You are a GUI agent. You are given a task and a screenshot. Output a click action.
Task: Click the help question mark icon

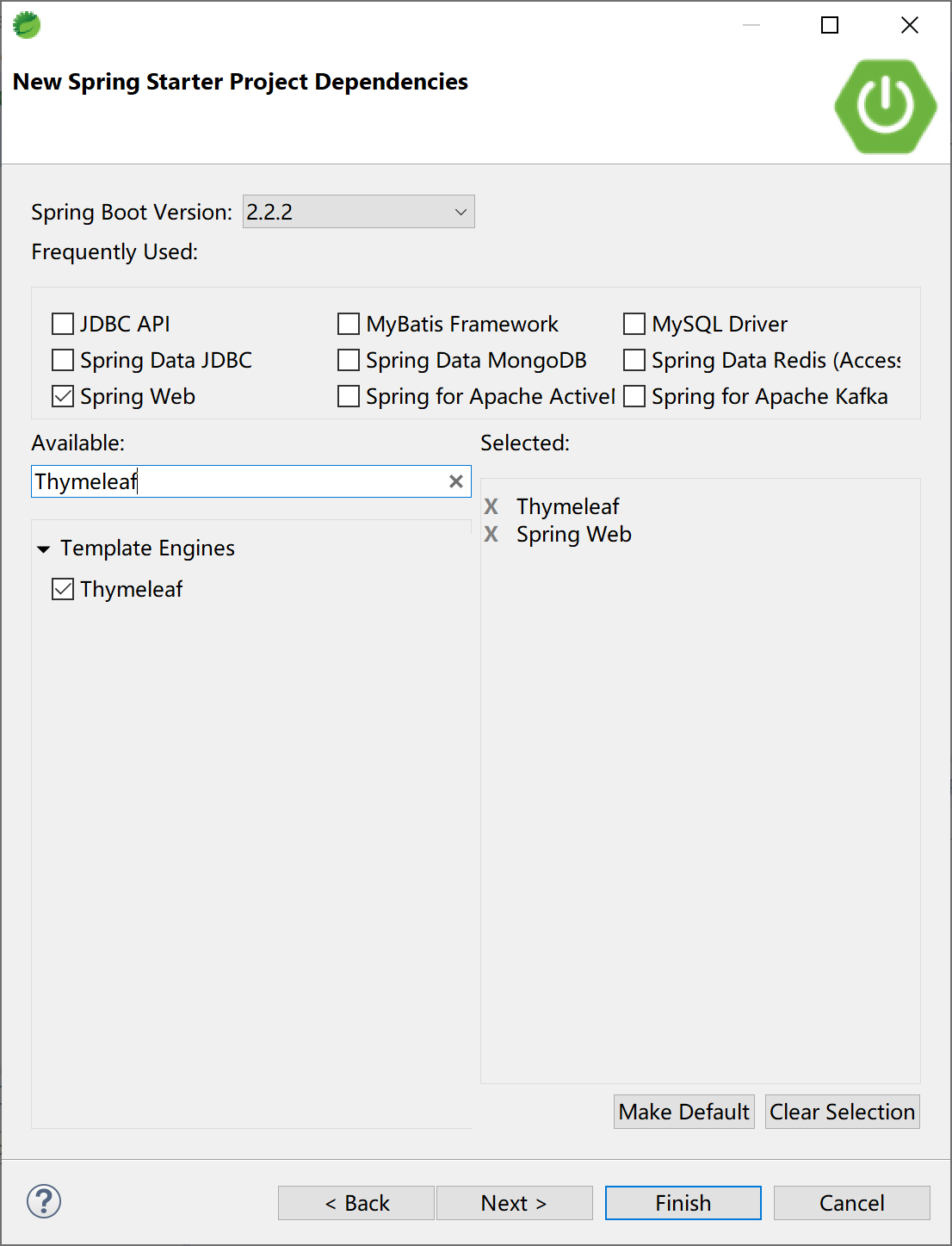click(x=44, y=1201)
